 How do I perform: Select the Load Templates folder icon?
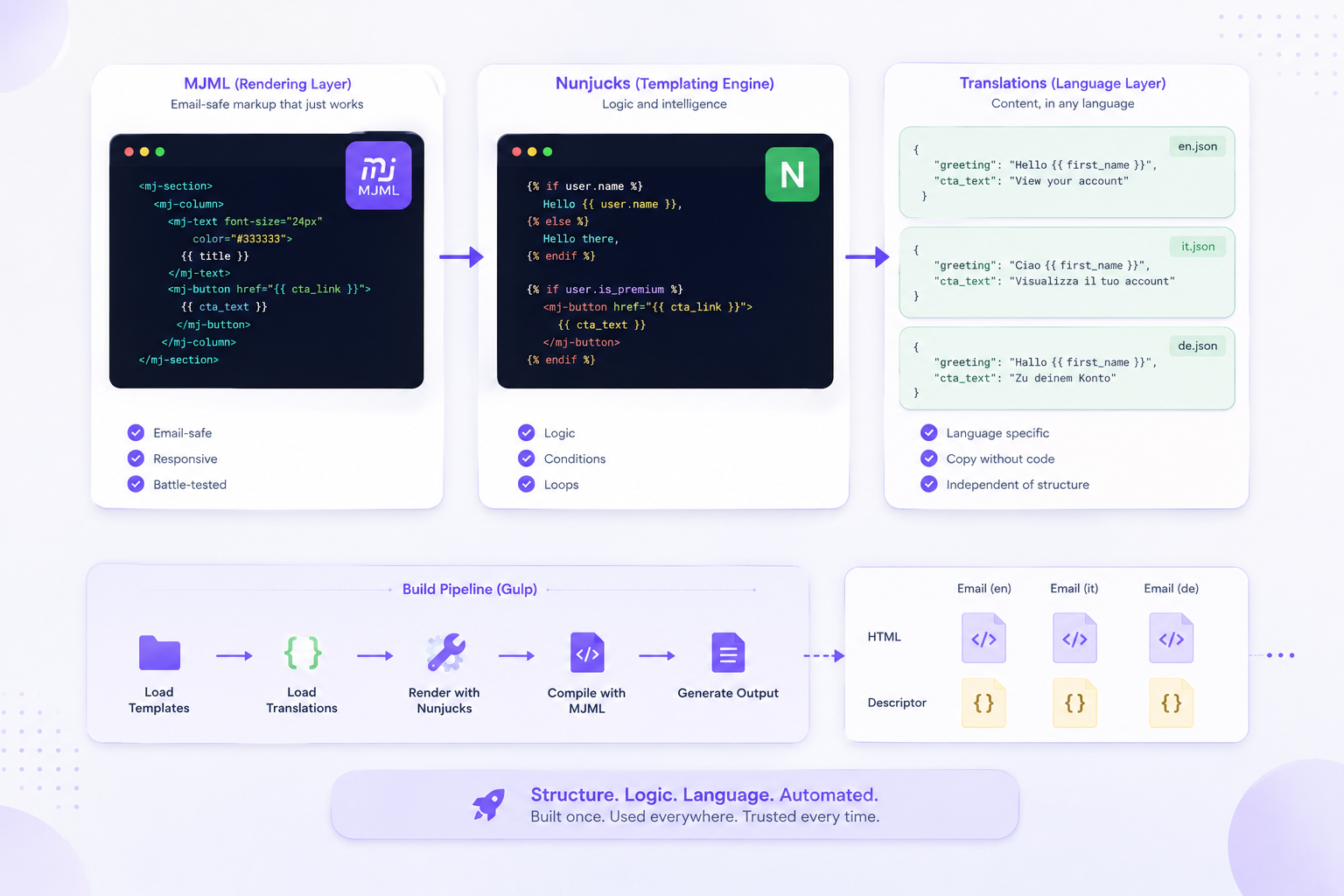click(x=159, y=653)
